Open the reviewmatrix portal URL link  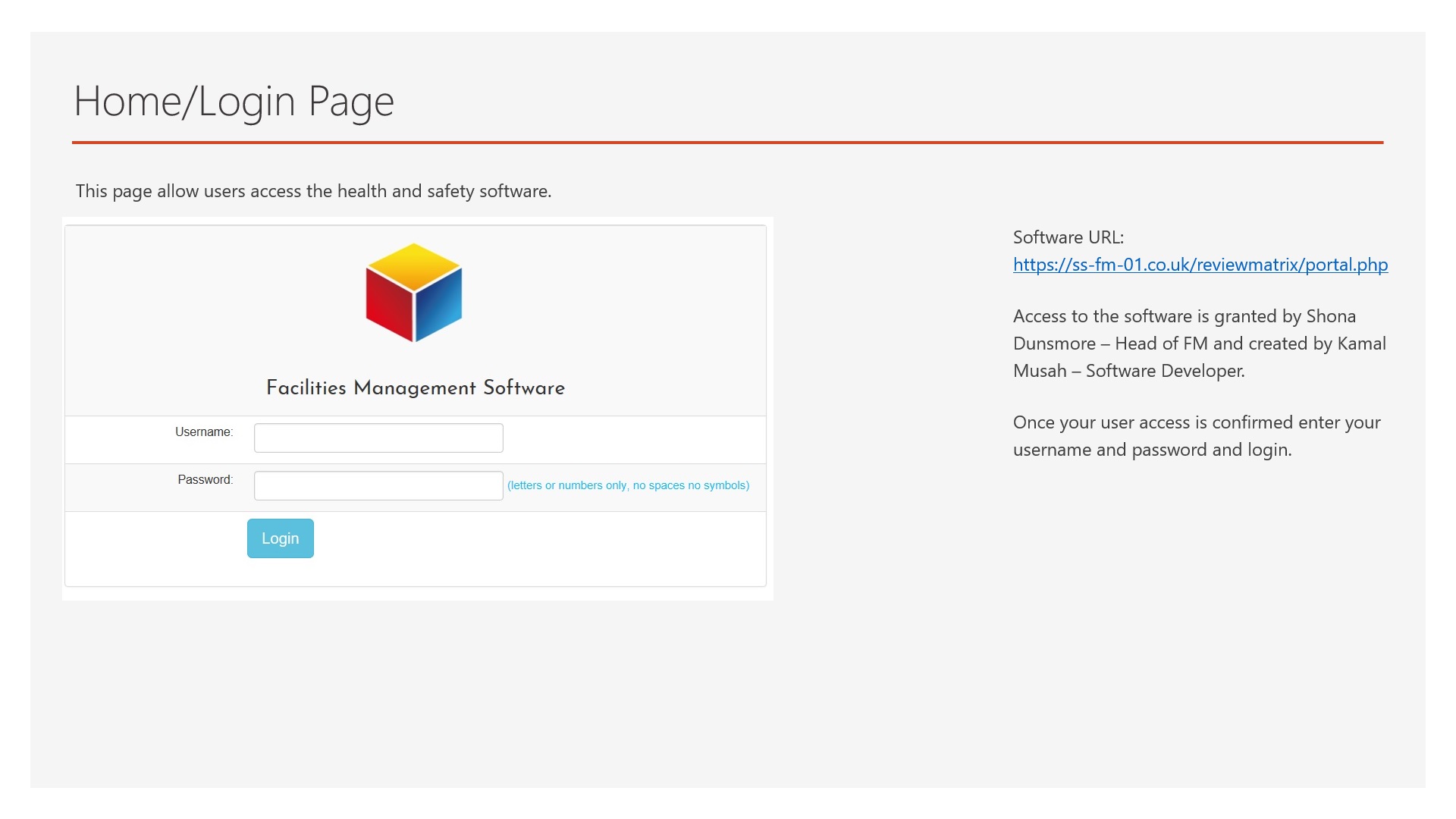pos(1200,265)
